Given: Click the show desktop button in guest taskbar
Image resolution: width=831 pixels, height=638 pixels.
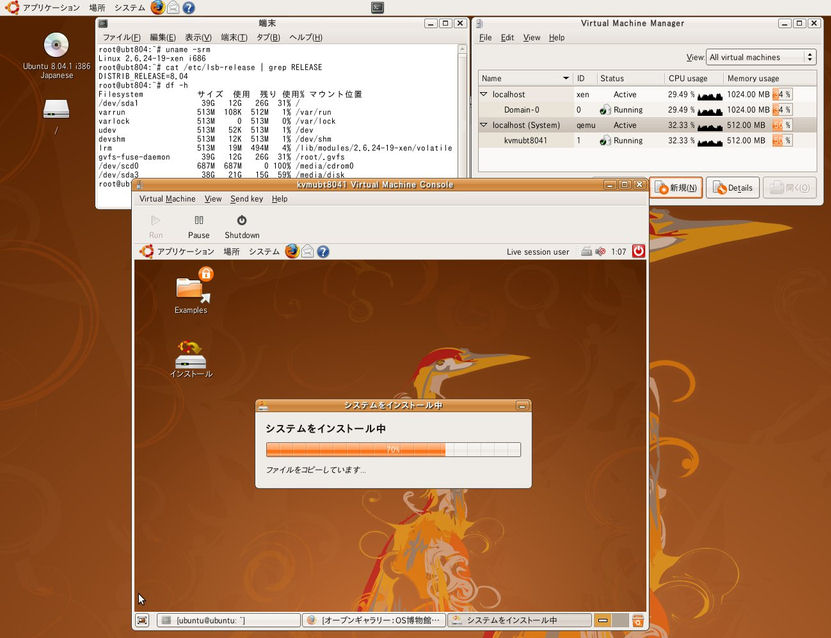Looking at the screenshot, I should (x=143, y=621).
